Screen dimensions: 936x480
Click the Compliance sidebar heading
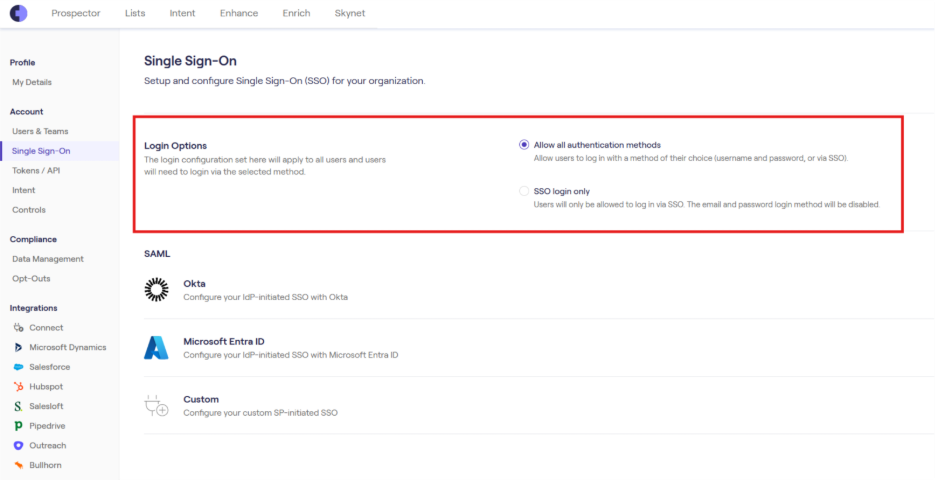33,239
